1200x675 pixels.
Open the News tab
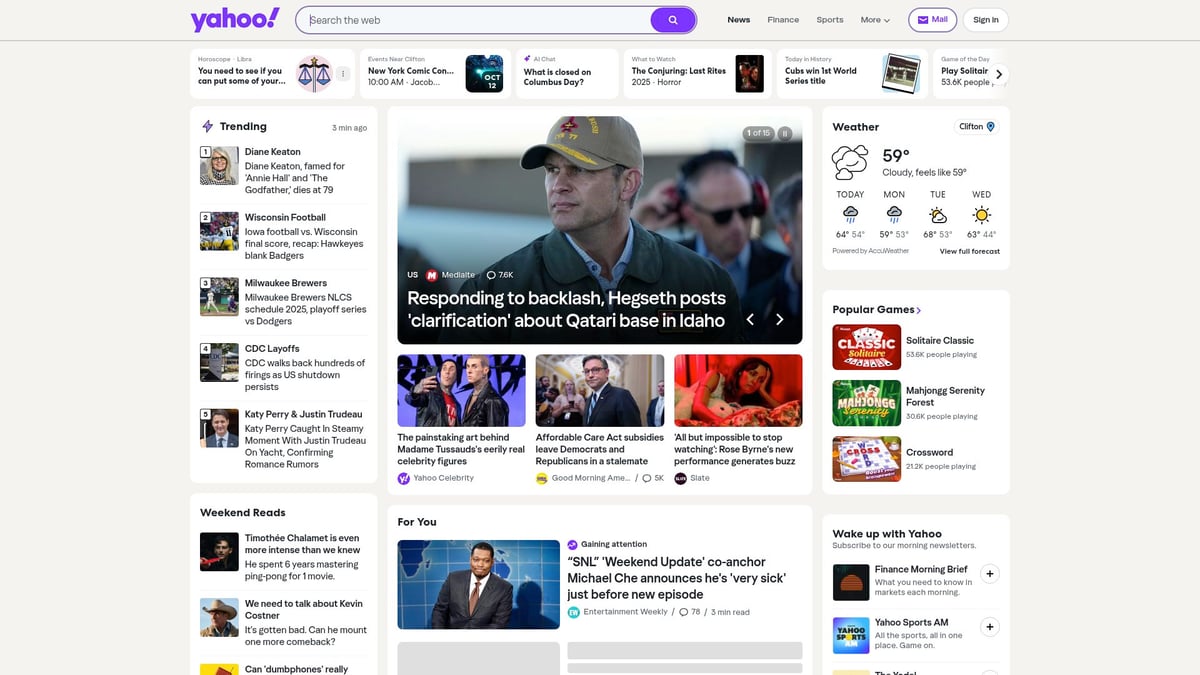(739, 20)
